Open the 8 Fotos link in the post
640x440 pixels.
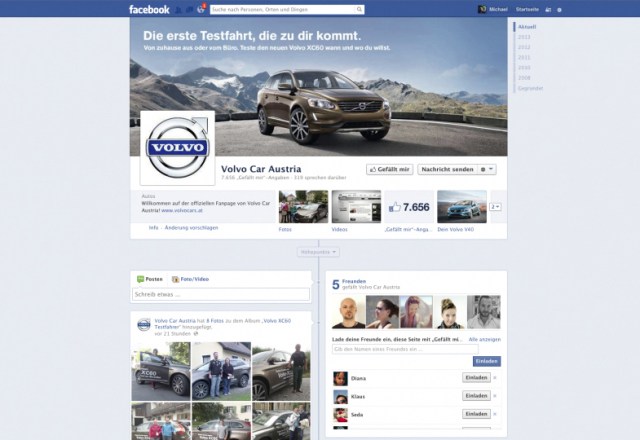tap(215, 321)
